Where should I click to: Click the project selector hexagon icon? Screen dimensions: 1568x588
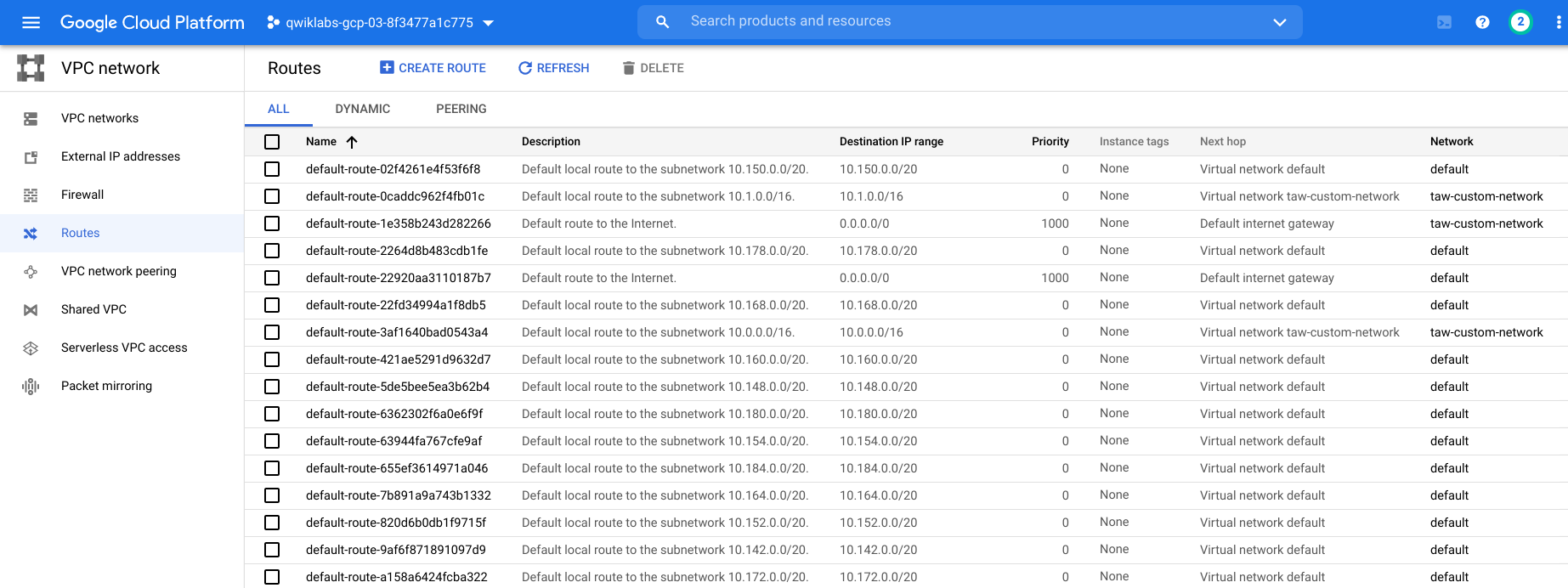pyautogui.click(x=273, y=23)
